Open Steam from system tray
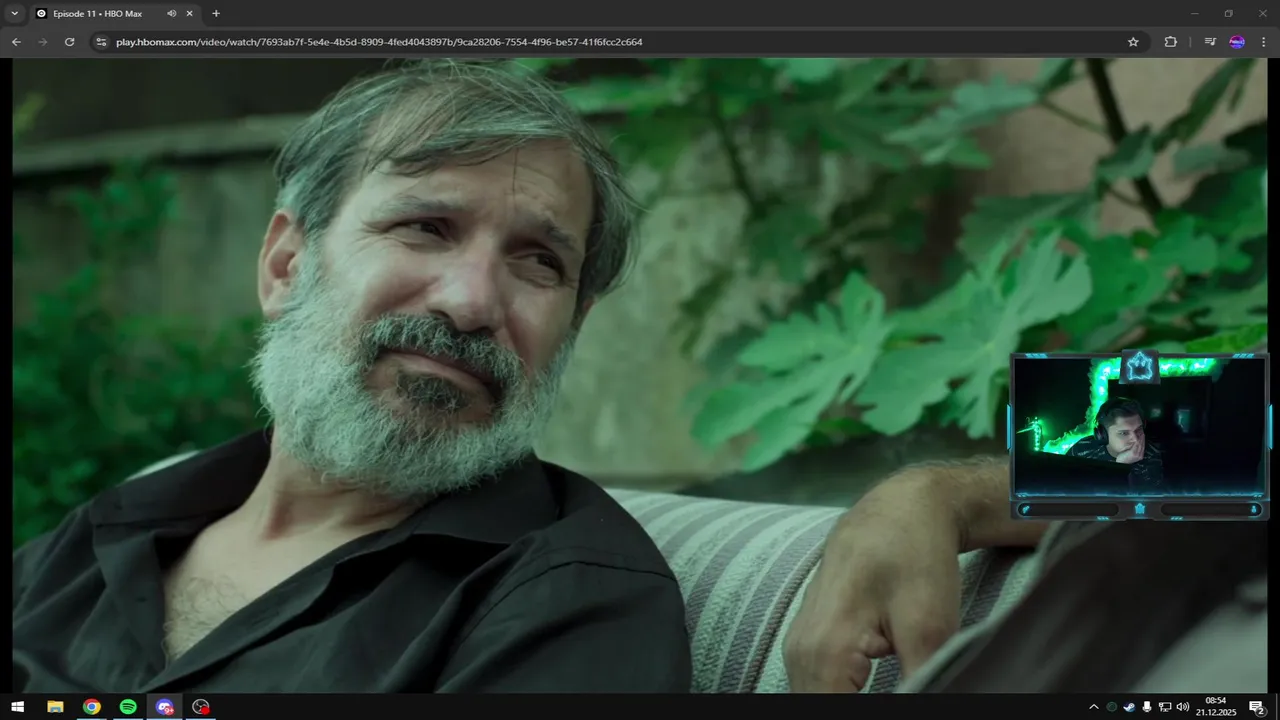Screen dimensions: 1280x720 click(x=1129, y=707)
